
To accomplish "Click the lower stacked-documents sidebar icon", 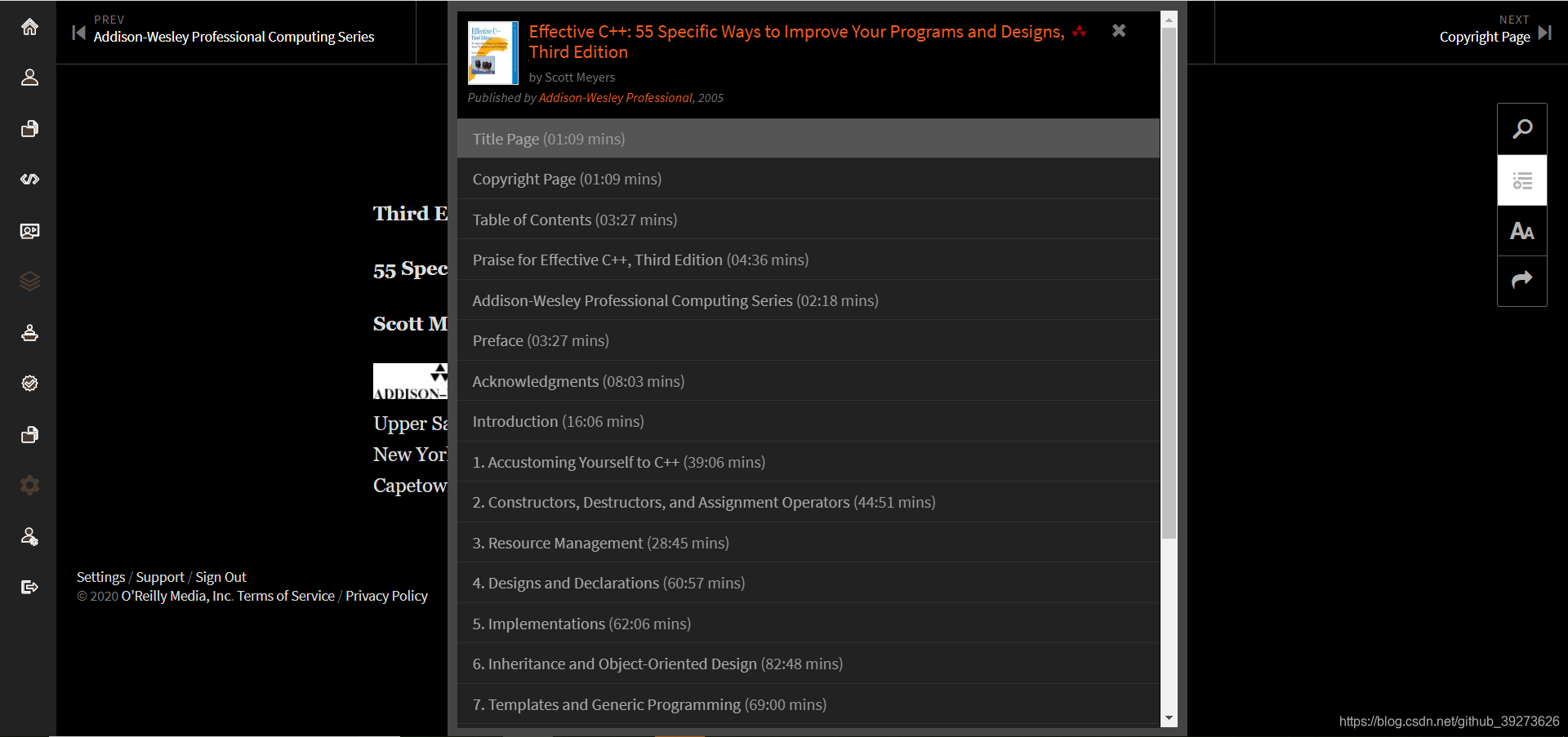I will pos(29,435).
